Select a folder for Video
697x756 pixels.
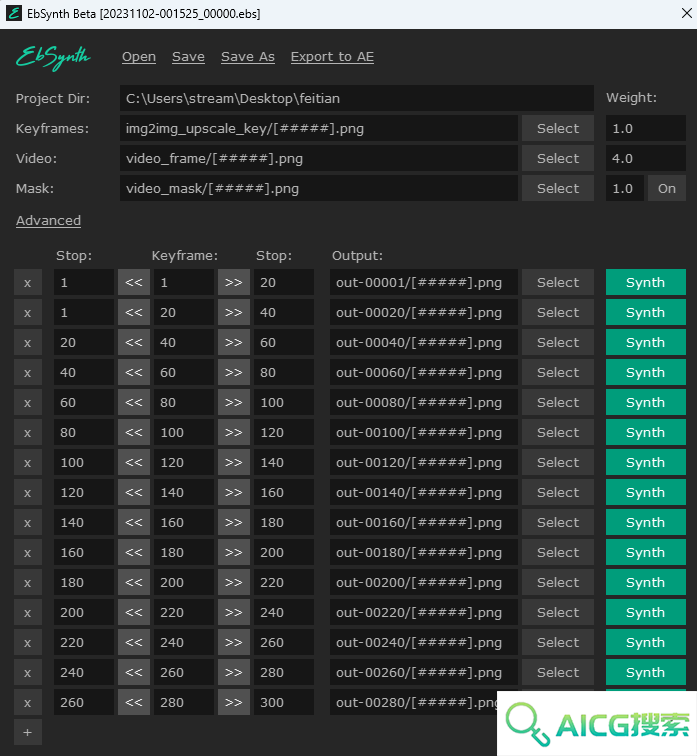[558, 158]
